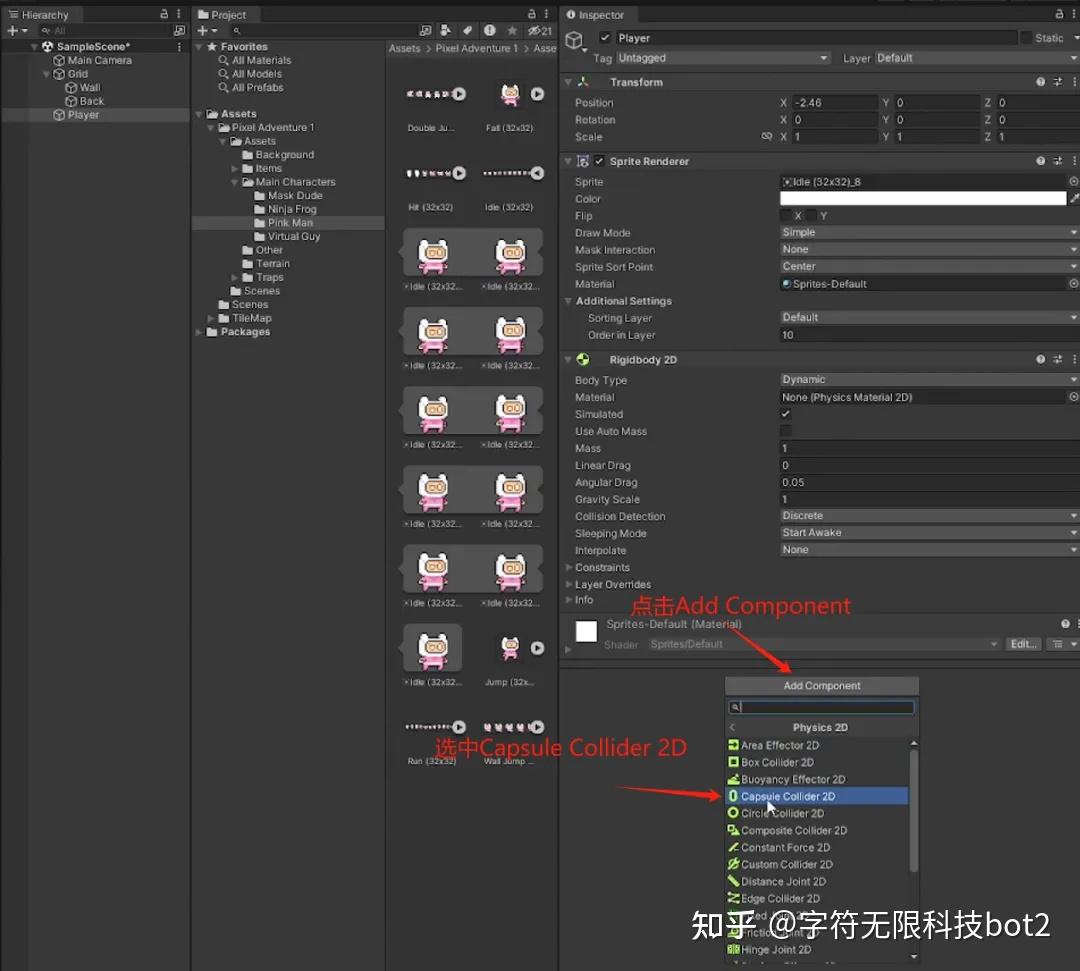Expand the Constraints section
Image resolution: width=1080 pixels, height=971 pixels.
(x=569, y=567)
